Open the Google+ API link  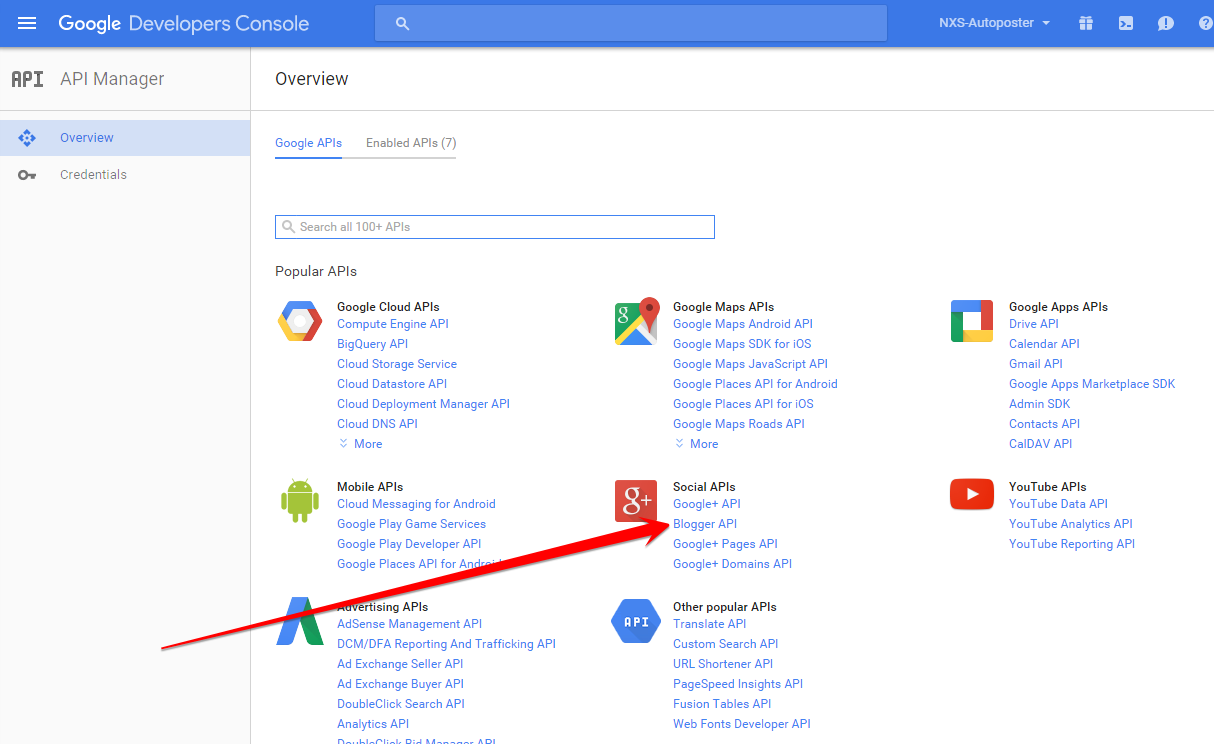coord(707,504)
